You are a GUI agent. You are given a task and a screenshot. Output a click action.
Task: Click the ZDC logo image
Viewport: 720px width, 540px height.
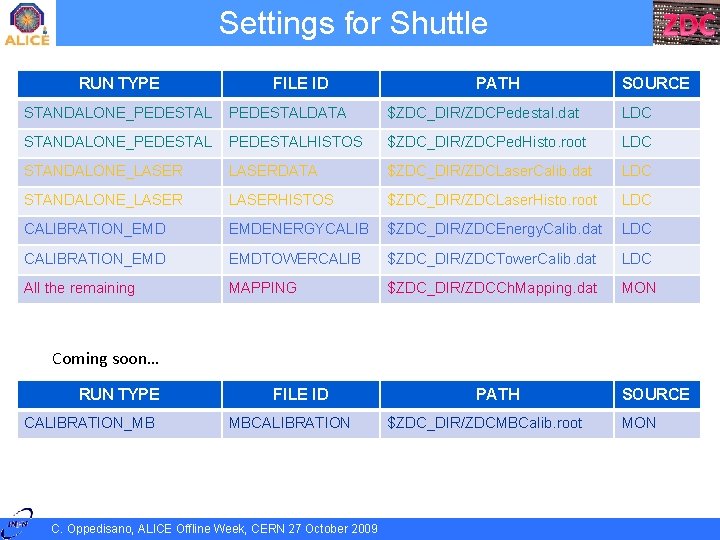[686, 23]
